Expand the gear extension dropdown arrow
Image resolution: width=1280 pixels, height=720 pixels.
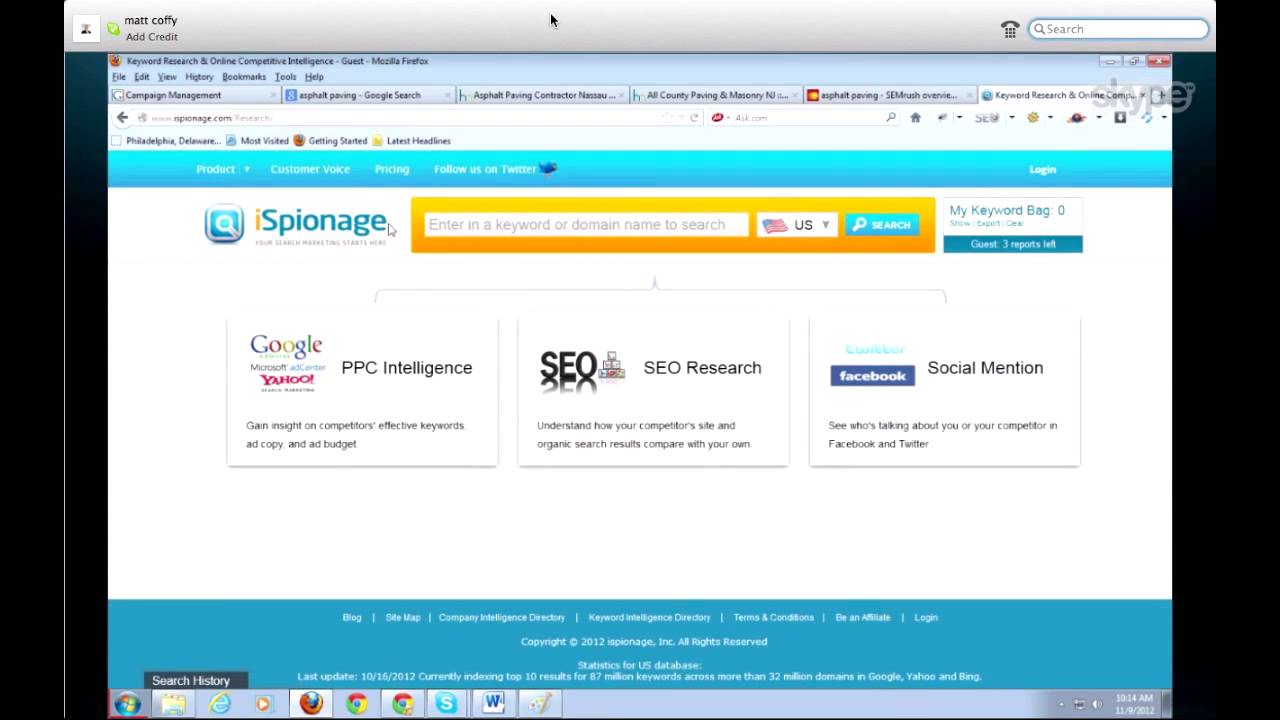click(1049, 118)
